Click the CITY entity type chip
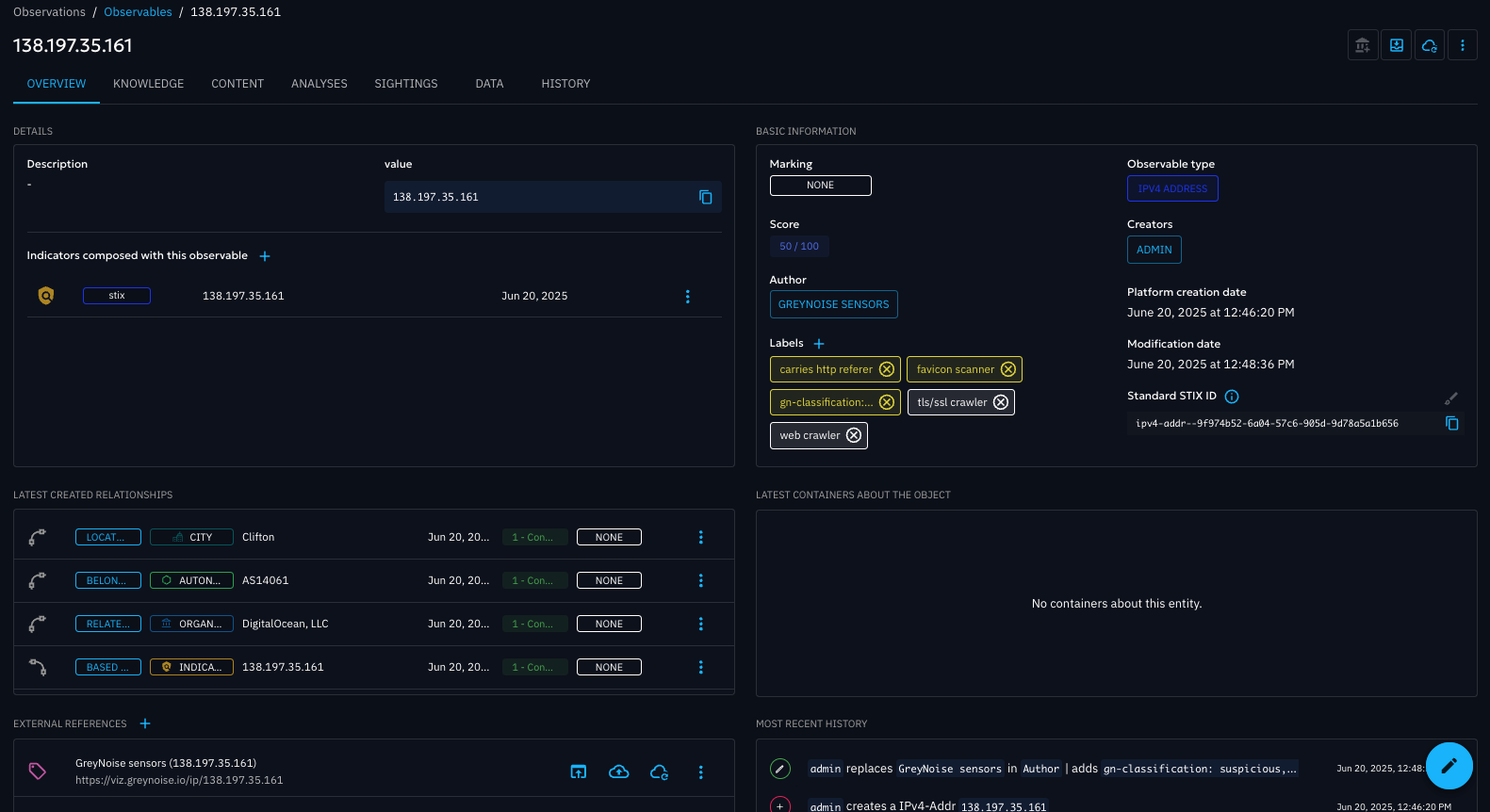Viewport: 1490px width, 812px height. (191, 537)
